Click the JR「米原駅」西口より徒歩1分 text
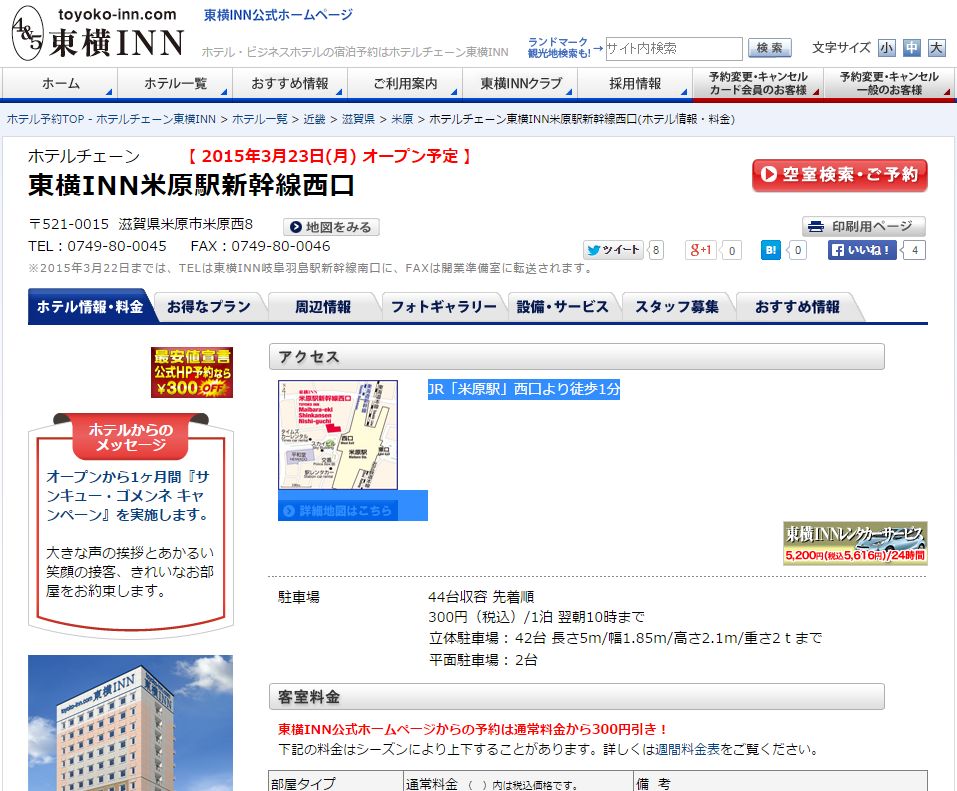957x791 pixels. tap(524, 389)
